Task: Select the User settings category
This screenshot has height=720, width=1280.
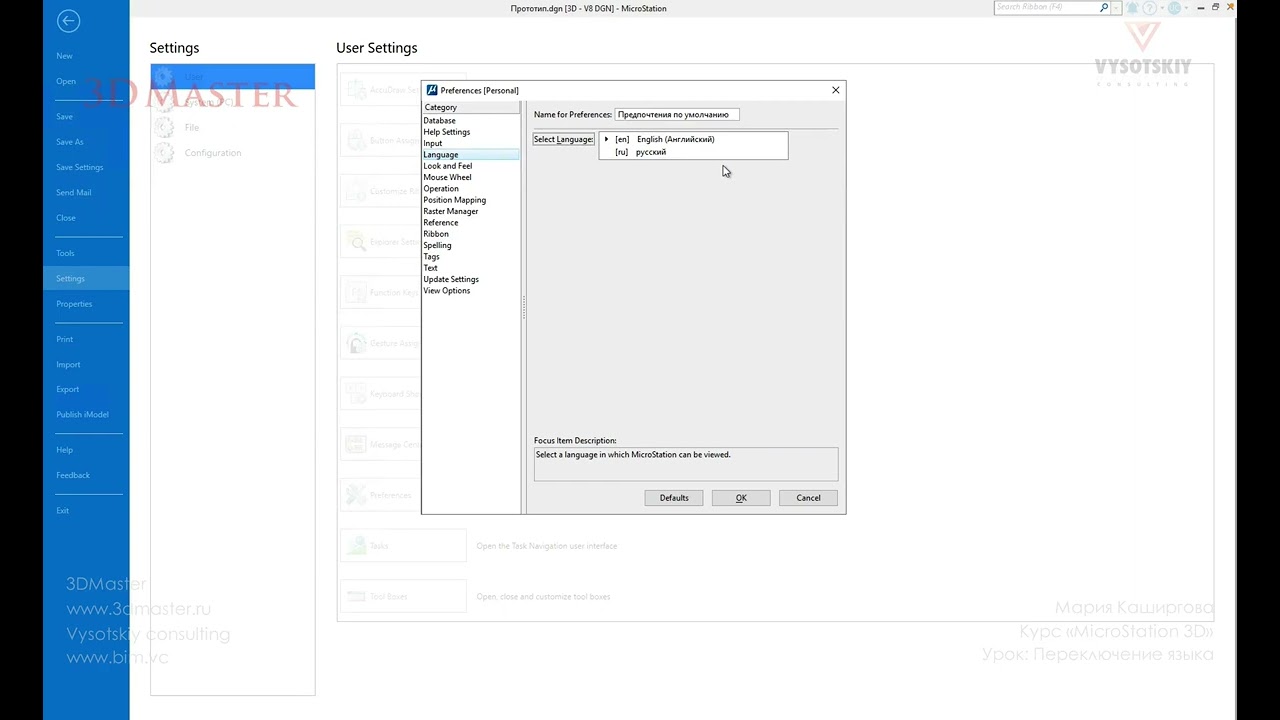Action: coord(233,76)
